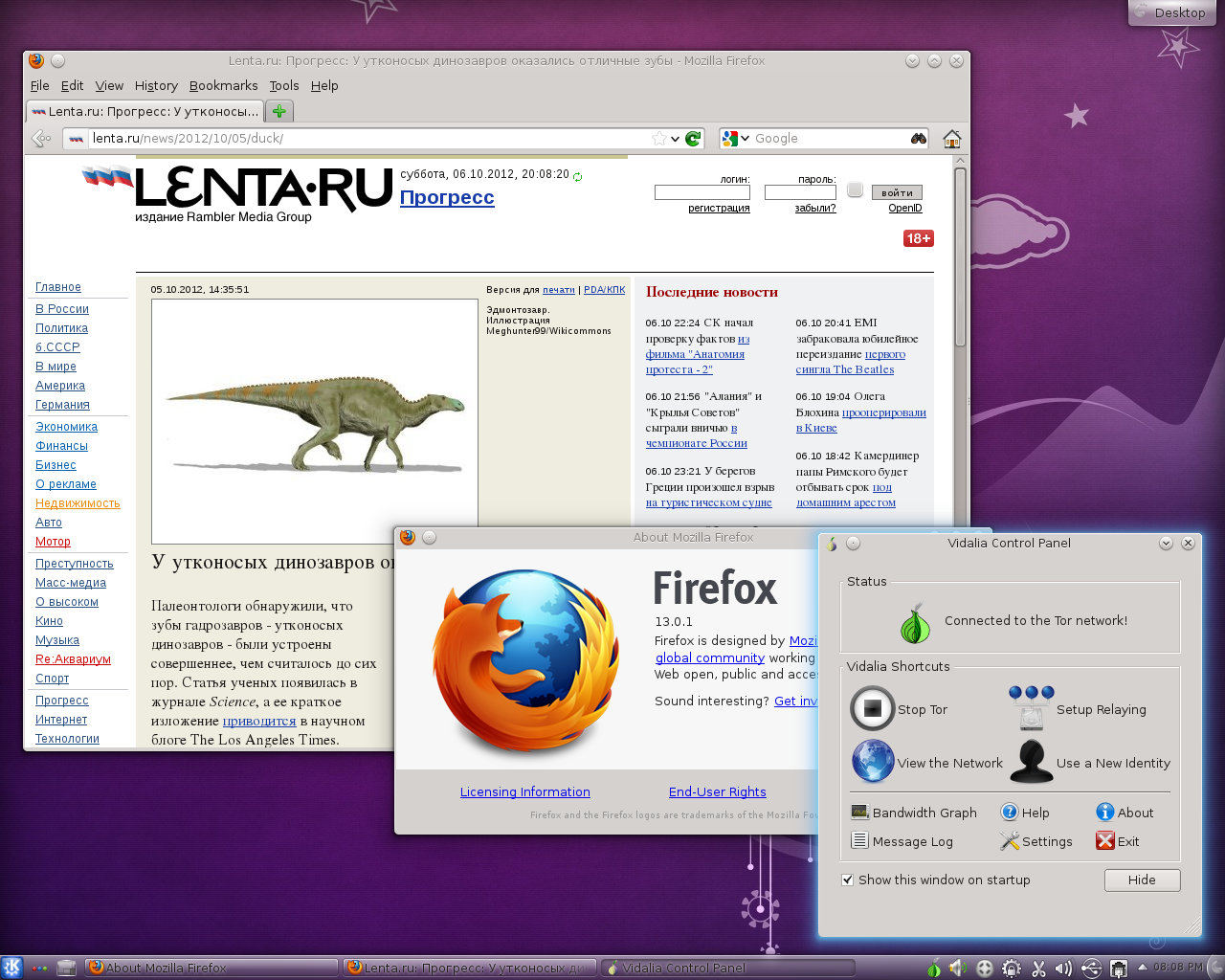Viewport: 1225px width, 980px height.
Task: Click the scissors clipboard tray icon
Action: 1038,968
